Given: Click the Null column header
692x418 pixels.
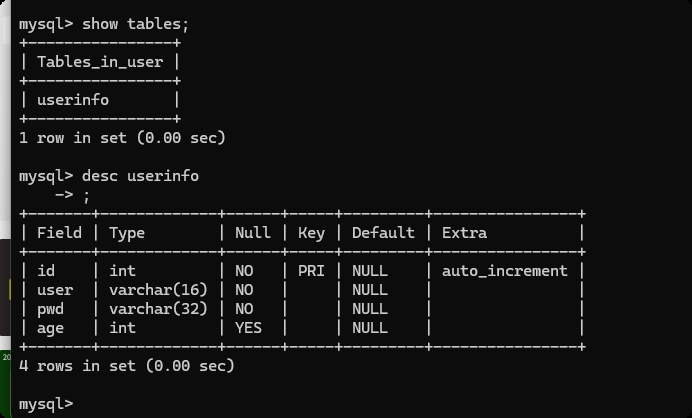Looking at the screenshot, I should coord(253,233).
